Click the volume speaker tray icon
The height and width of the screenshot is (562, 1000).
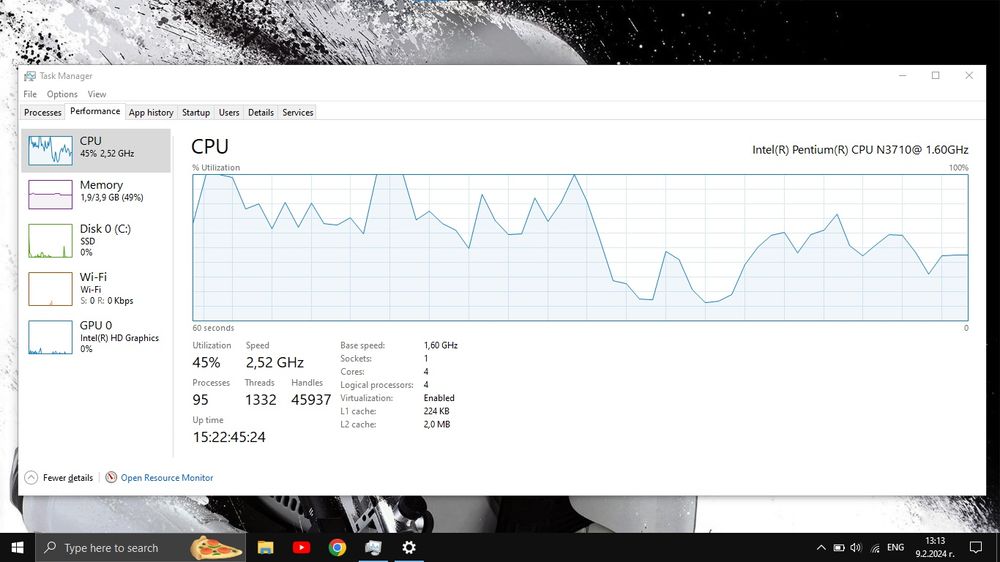856,547
